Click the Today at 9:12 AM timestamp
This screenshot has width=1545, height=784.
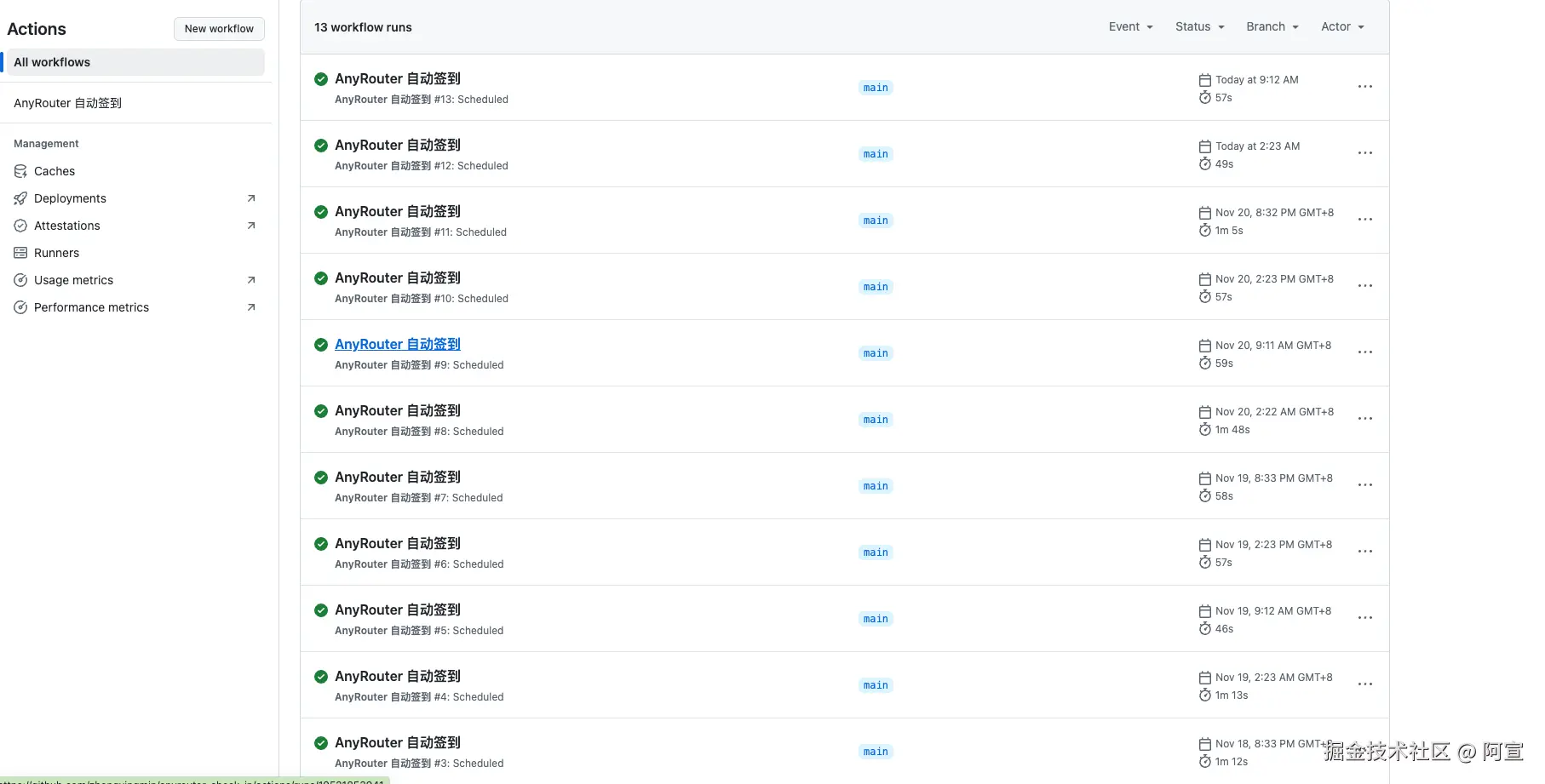[x=1257, y=80]
